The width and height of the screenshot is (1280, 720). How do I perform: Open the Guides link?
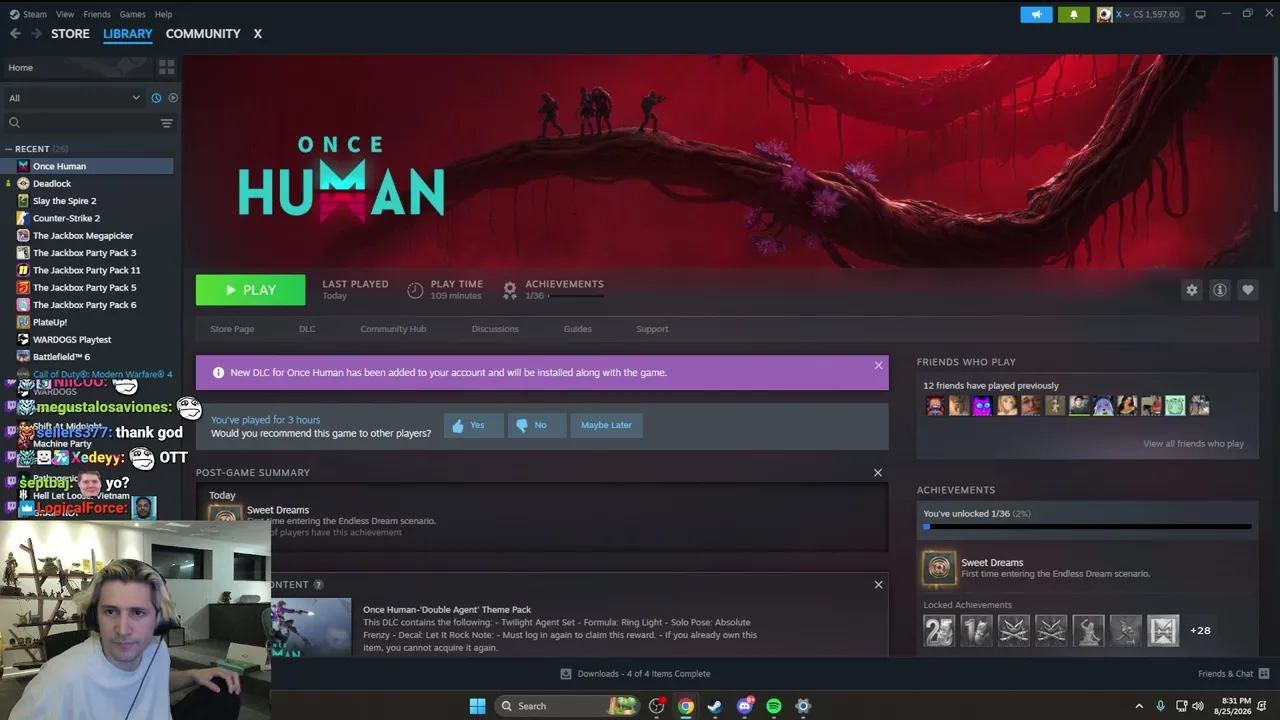point(577,329)
